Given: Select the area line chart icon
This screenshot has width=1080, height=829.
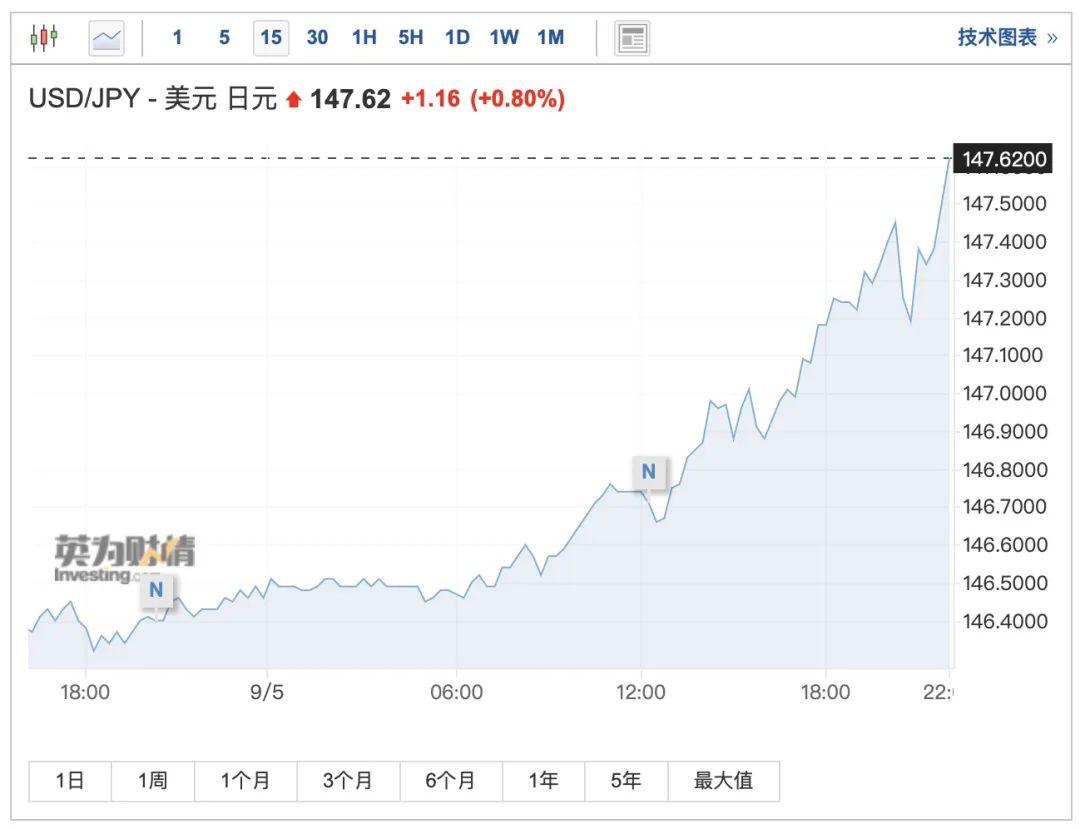Looking at the screenshot, I should (x=107, y=38).
